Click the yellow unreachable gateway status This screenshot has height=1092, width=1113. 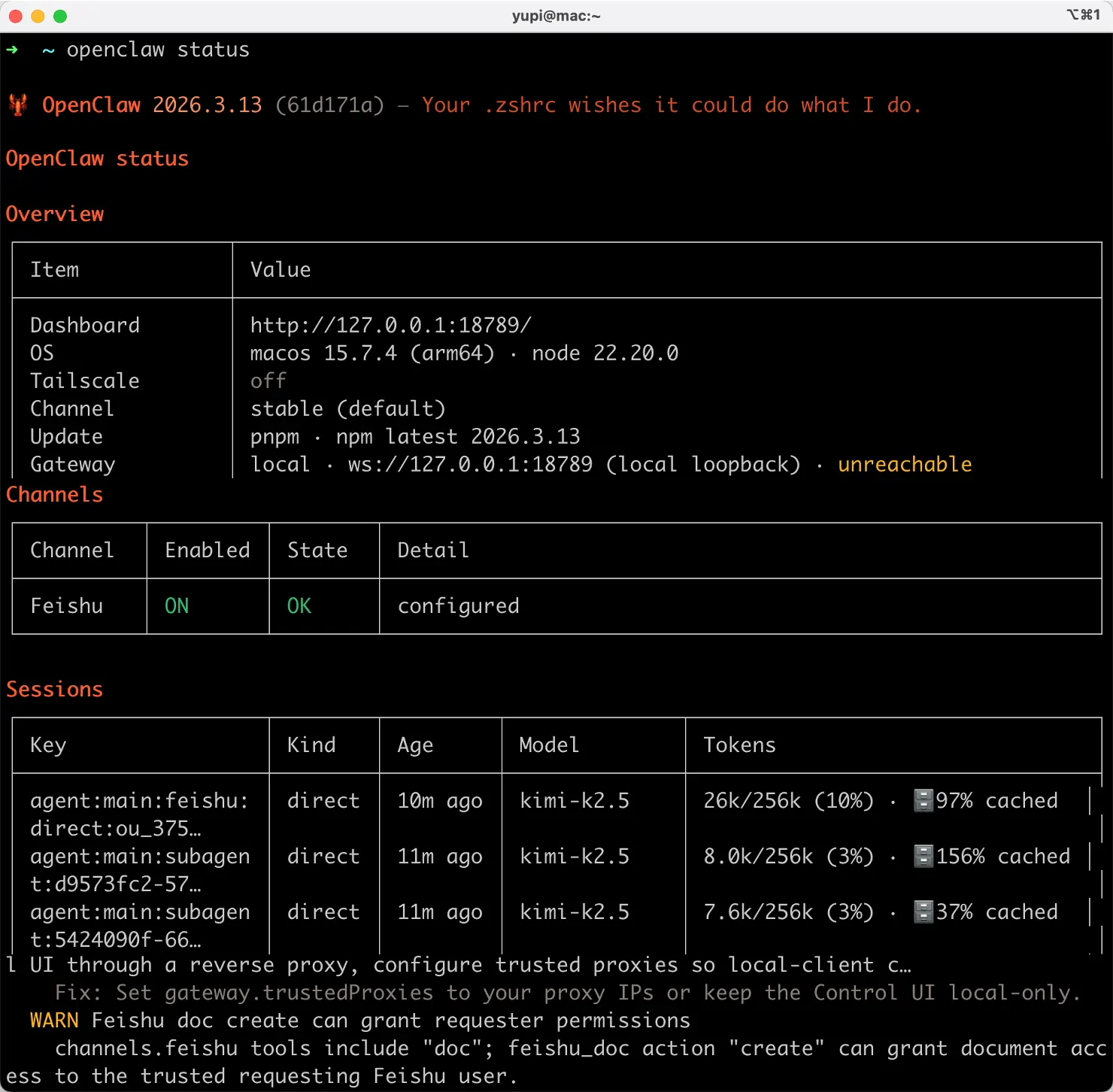pyautogui.click(x=905, y=464)
